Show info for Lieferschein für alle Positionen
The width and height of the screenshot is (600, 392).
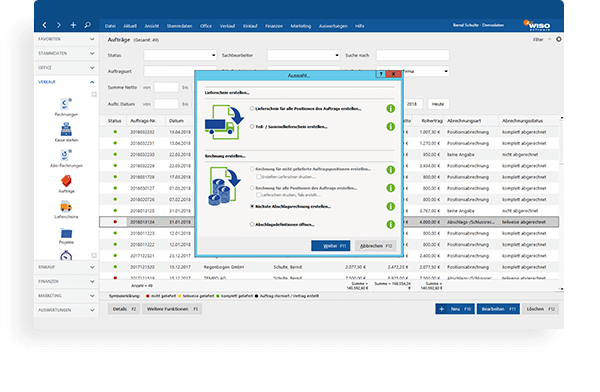click(x=390, y=109)
